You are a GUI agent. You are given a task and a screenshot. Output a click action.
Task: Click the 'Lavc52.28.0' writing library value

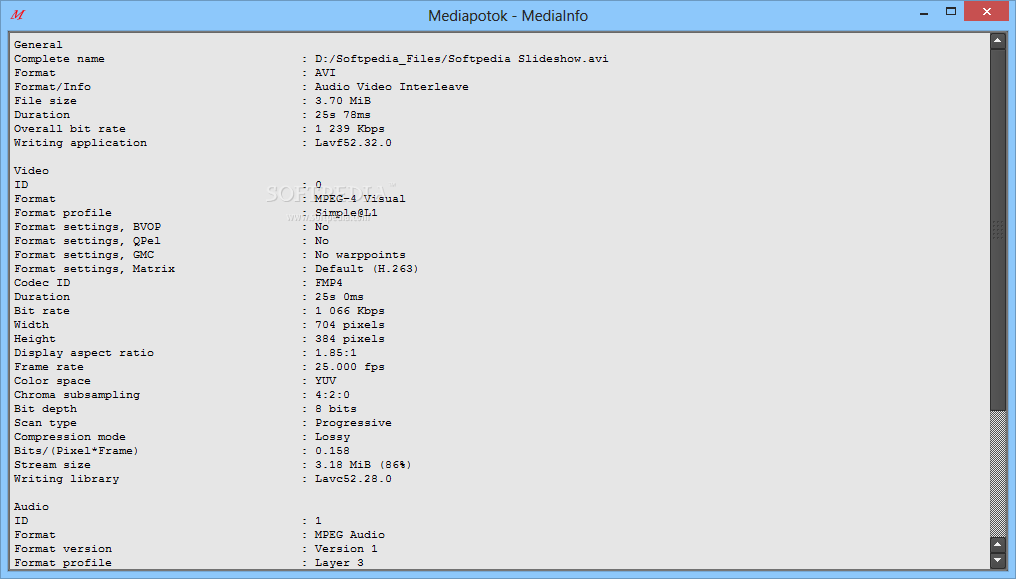click(x=353, y=479)
